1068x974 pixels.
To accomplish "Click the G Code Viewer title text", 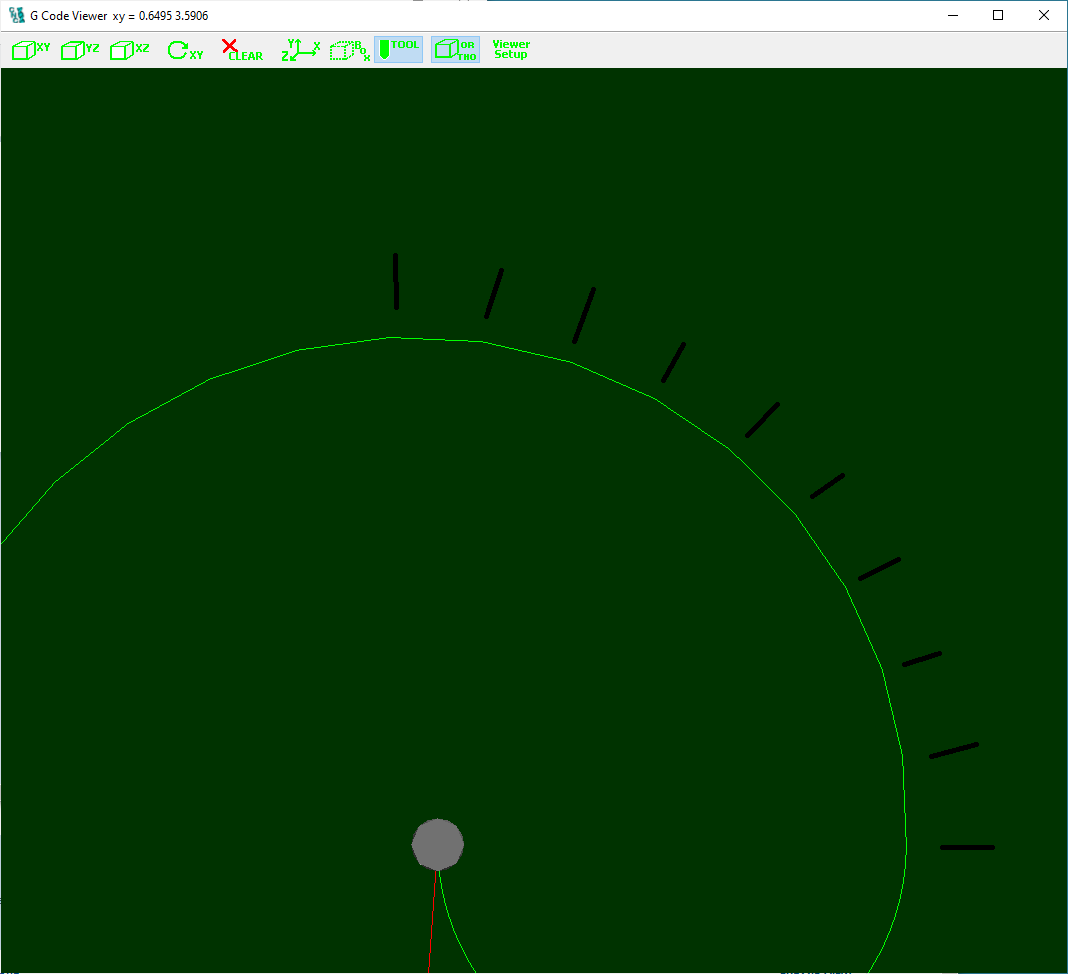I will (69, 16).
